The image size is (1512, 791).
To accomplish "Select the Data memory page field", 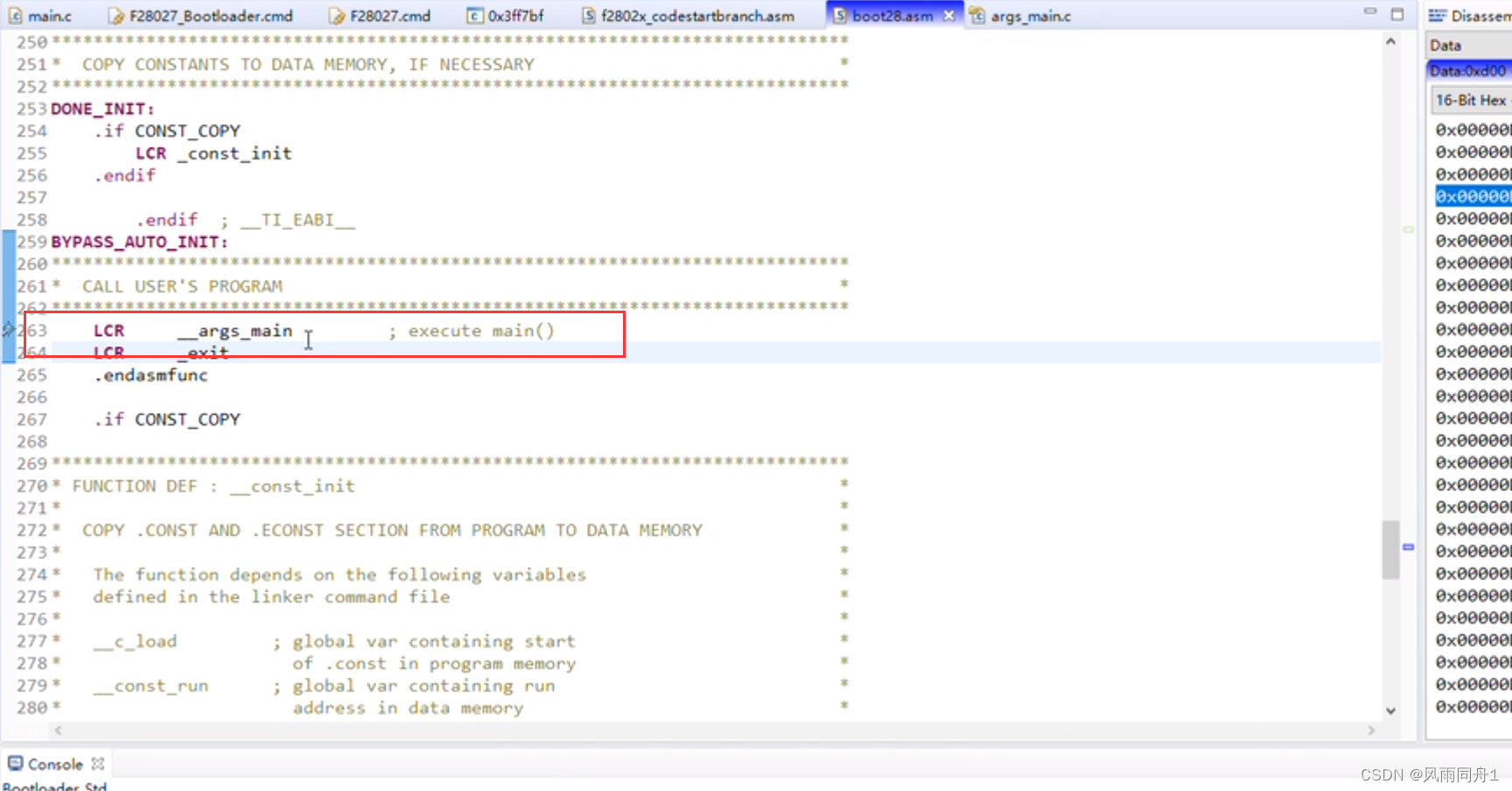I will tap(1468, 45).
